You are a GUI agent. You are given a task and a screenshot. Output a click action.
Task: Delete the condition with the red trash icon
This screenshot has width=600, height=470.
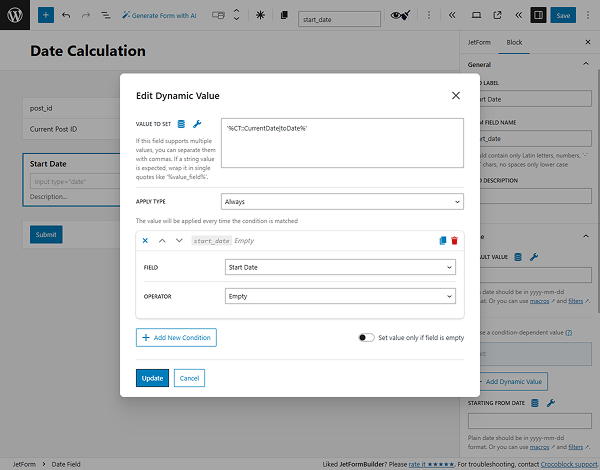point(454,240)
